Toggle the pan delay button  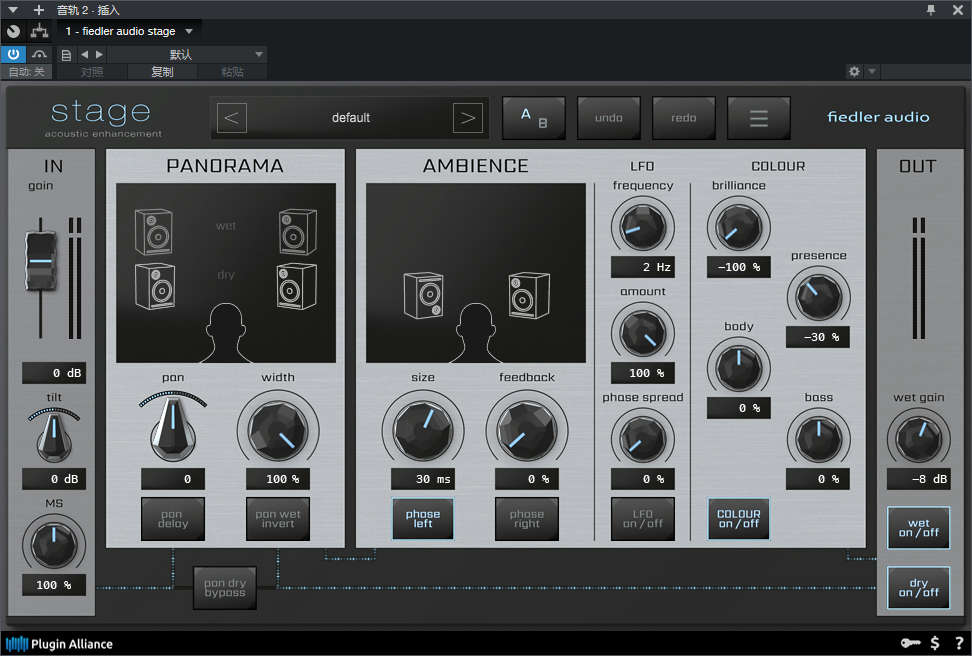tap(173, 519)
